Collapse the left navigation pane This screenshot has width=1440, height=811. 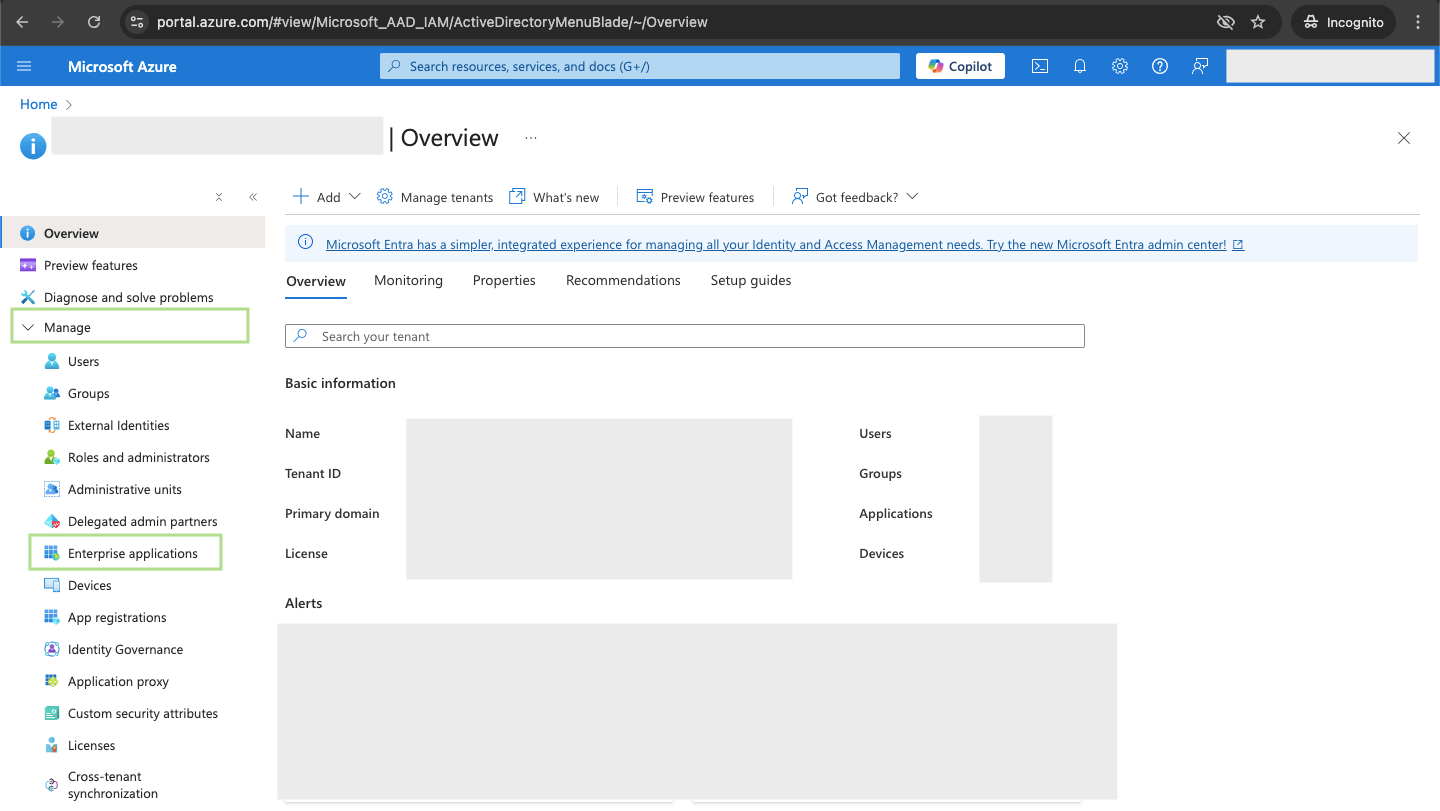253,197
